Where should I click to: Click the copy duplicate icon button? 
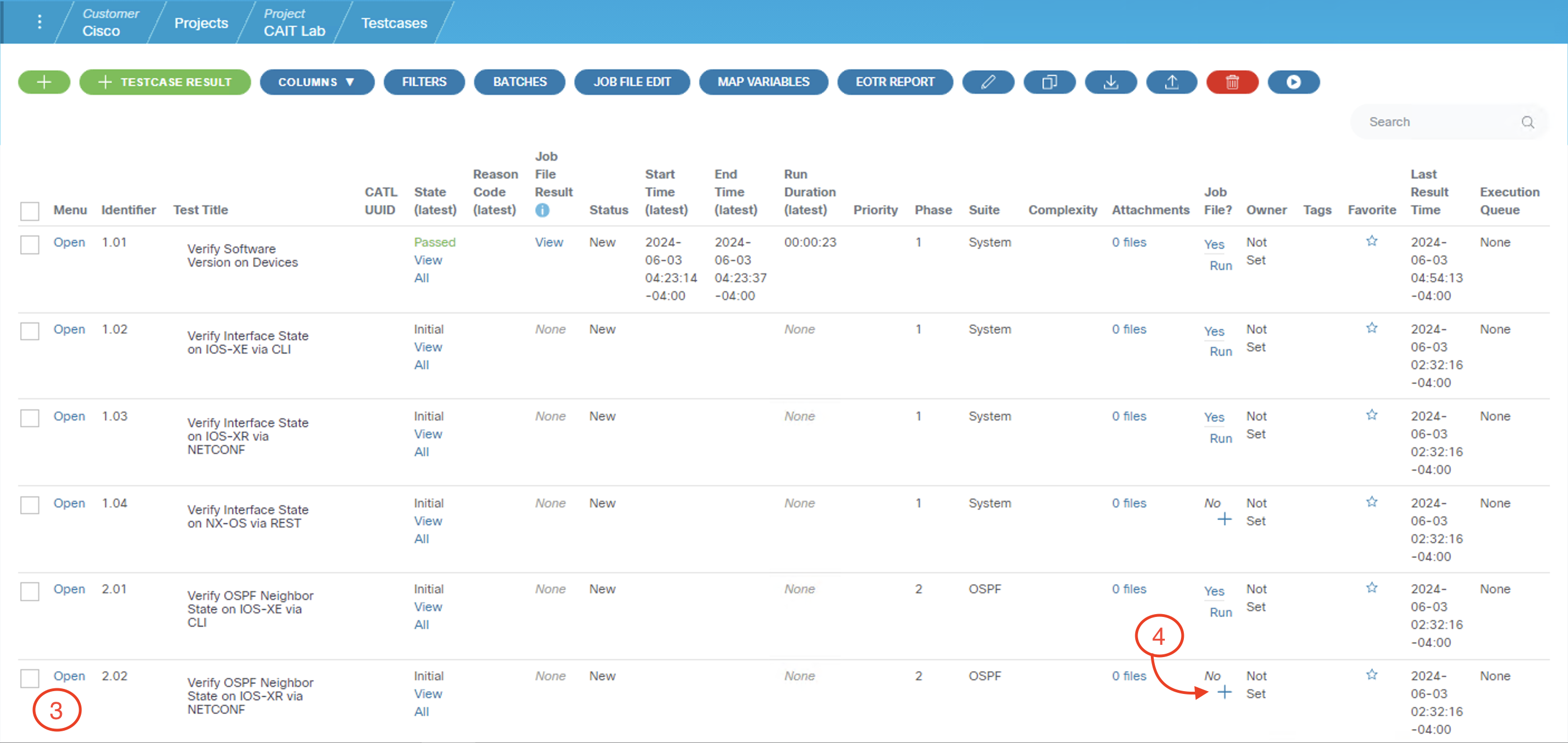coord(1049,82)
